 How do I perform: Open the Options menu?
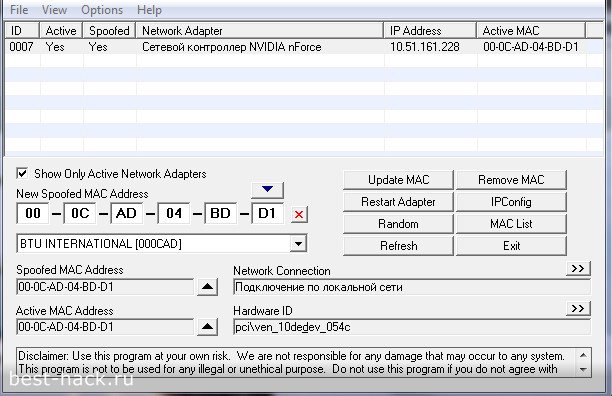[102, 10]
